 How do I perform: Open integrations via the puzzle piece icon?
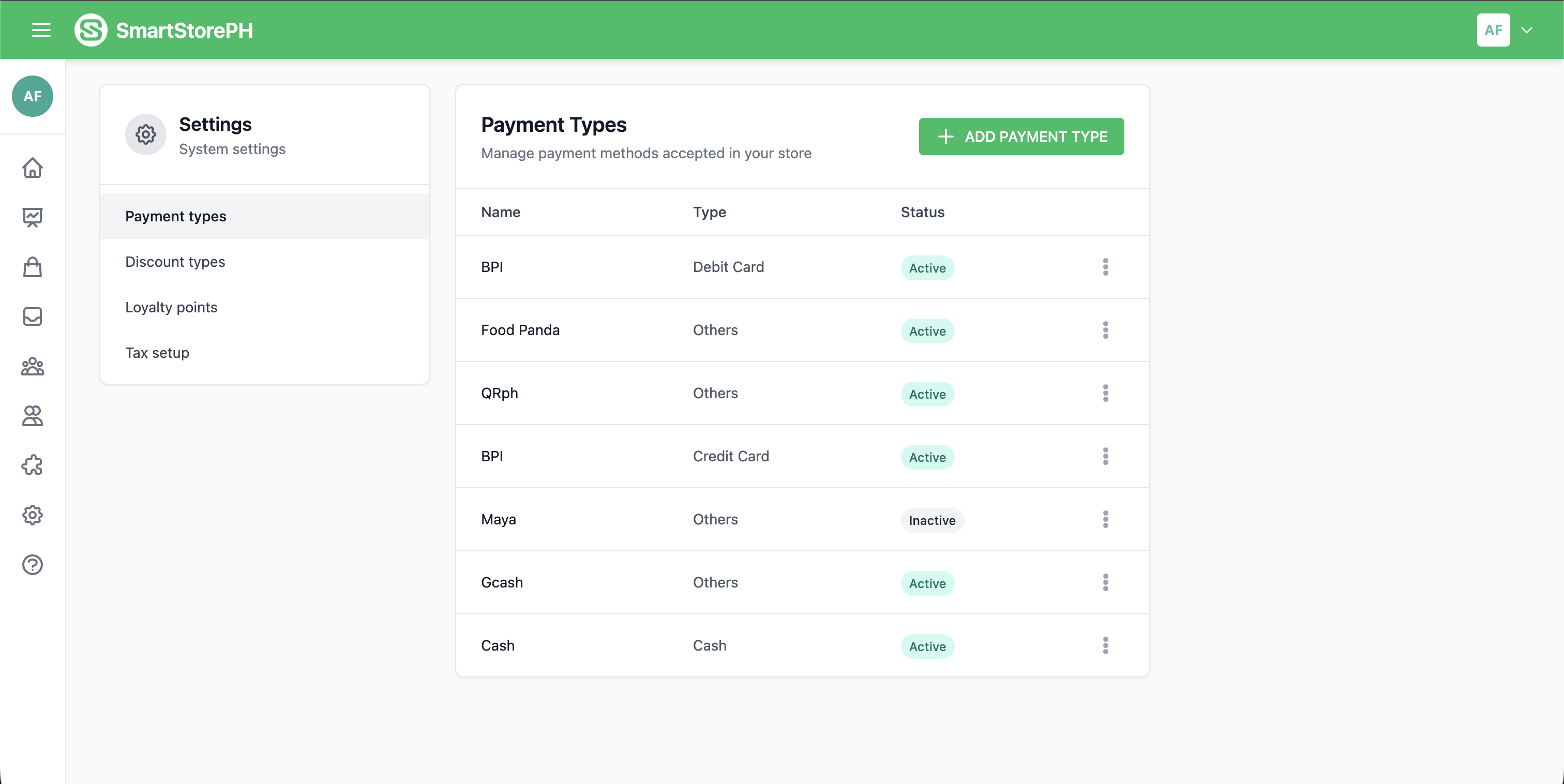click(x=32, y=465)
